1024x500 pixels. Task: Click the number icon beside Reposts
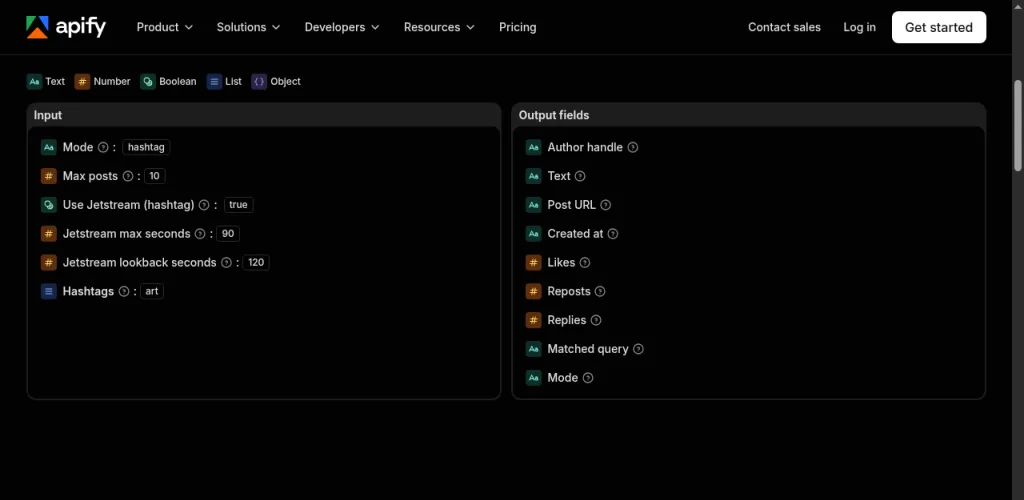[x=534, y=291]
